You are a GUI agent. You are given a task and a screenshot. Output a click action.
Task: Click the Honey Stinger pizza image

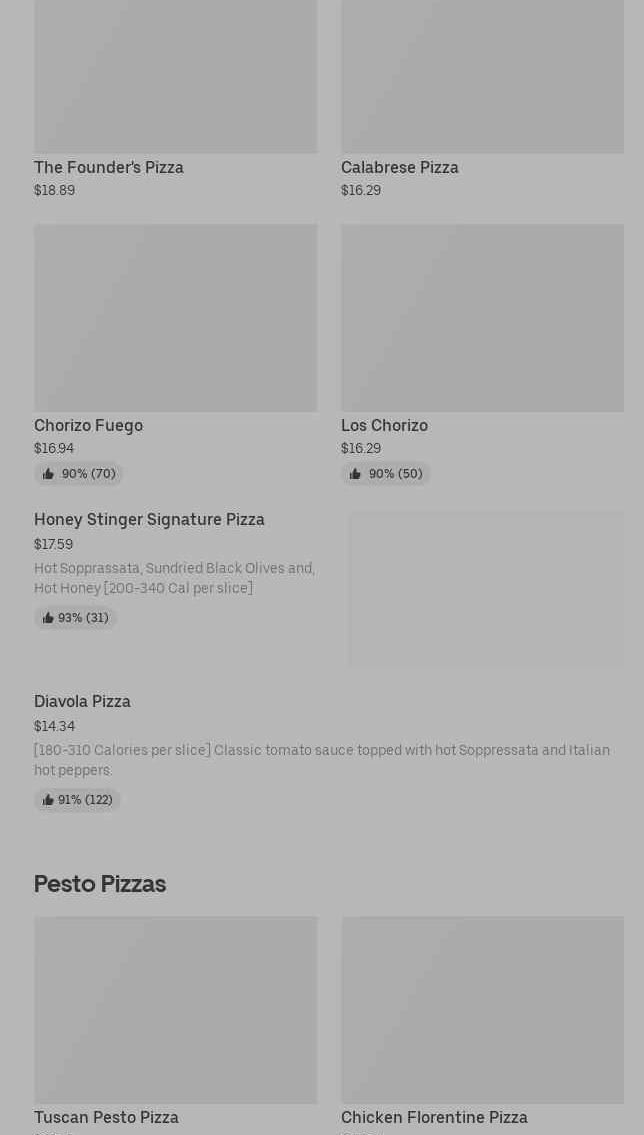coord(486,589)
